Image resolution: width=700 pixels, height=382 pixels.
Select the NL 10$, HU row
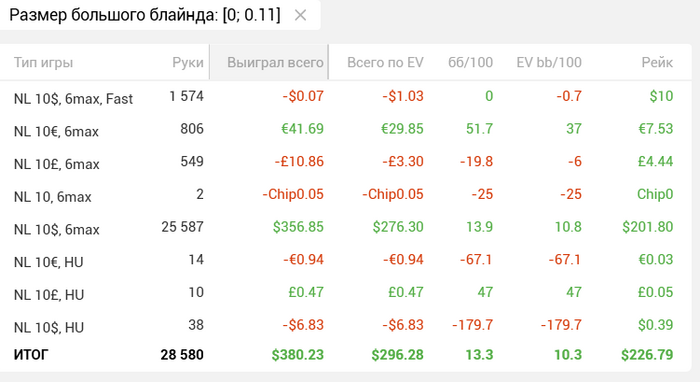click(346, 325)
